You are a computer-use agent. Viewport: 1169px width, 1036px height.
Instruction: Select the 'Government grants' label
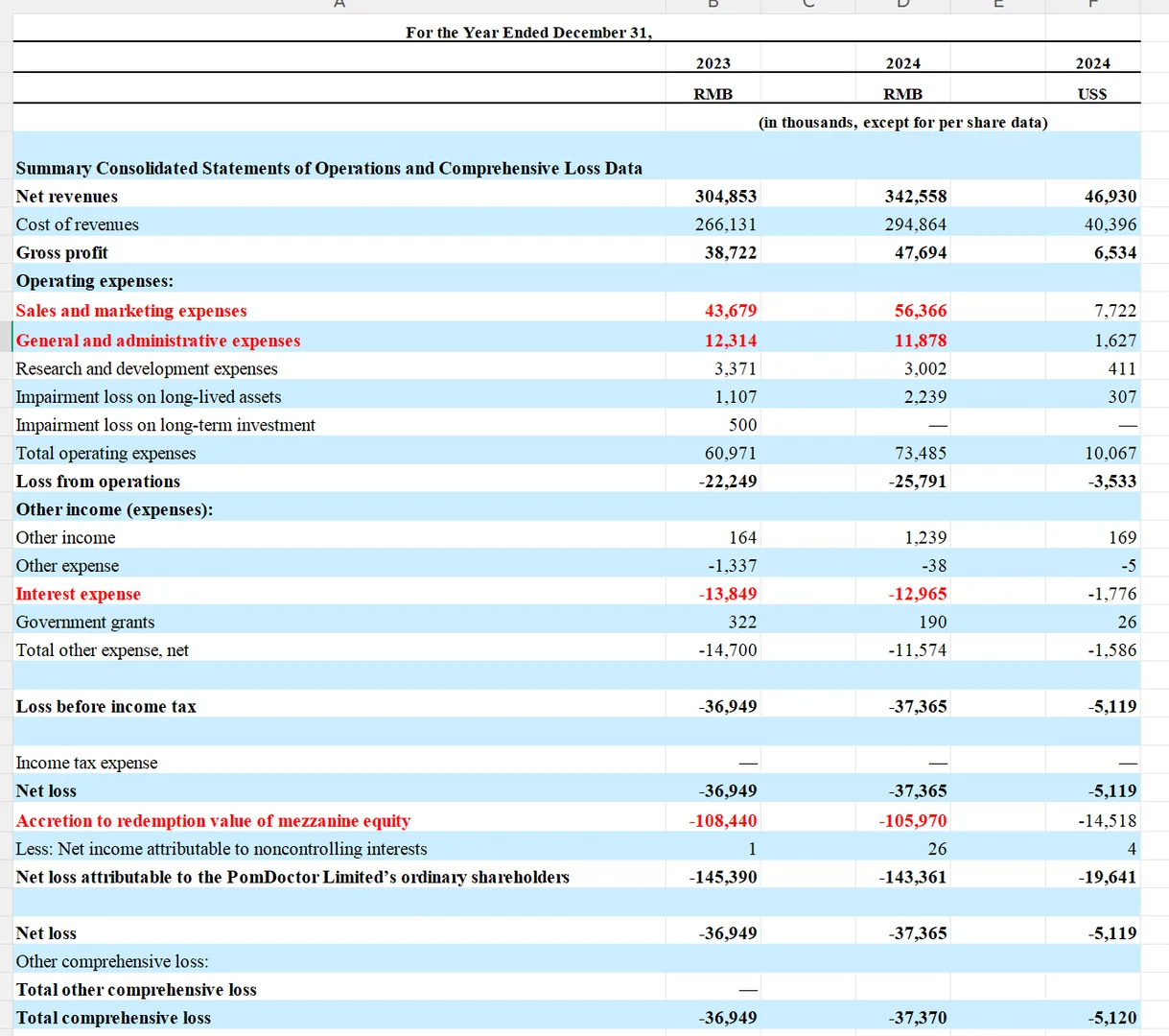pyautogui.click(x=85, y=623)
